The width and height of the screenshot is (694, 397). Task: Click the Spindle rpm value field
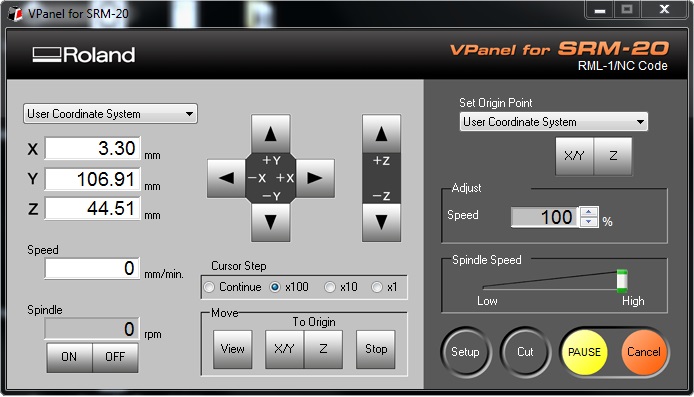[x=92, y=329]
